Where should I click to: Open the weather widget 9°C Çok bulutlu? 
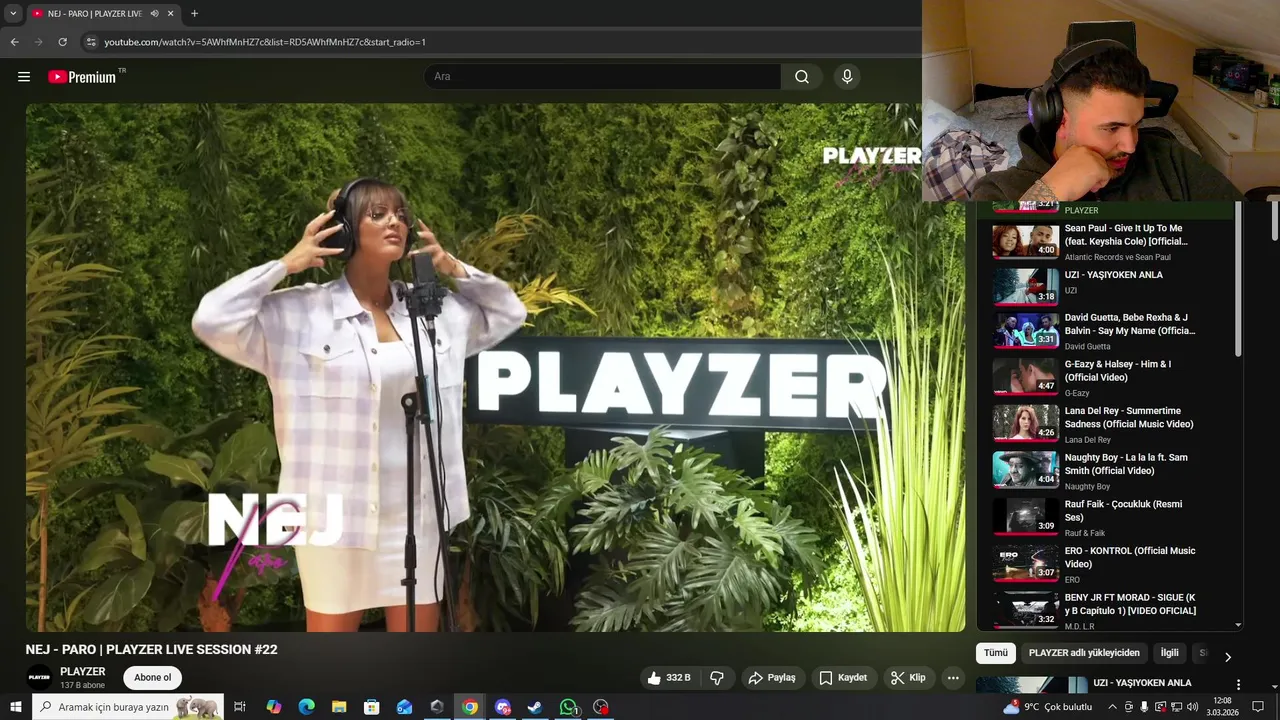coord(1048,707)
